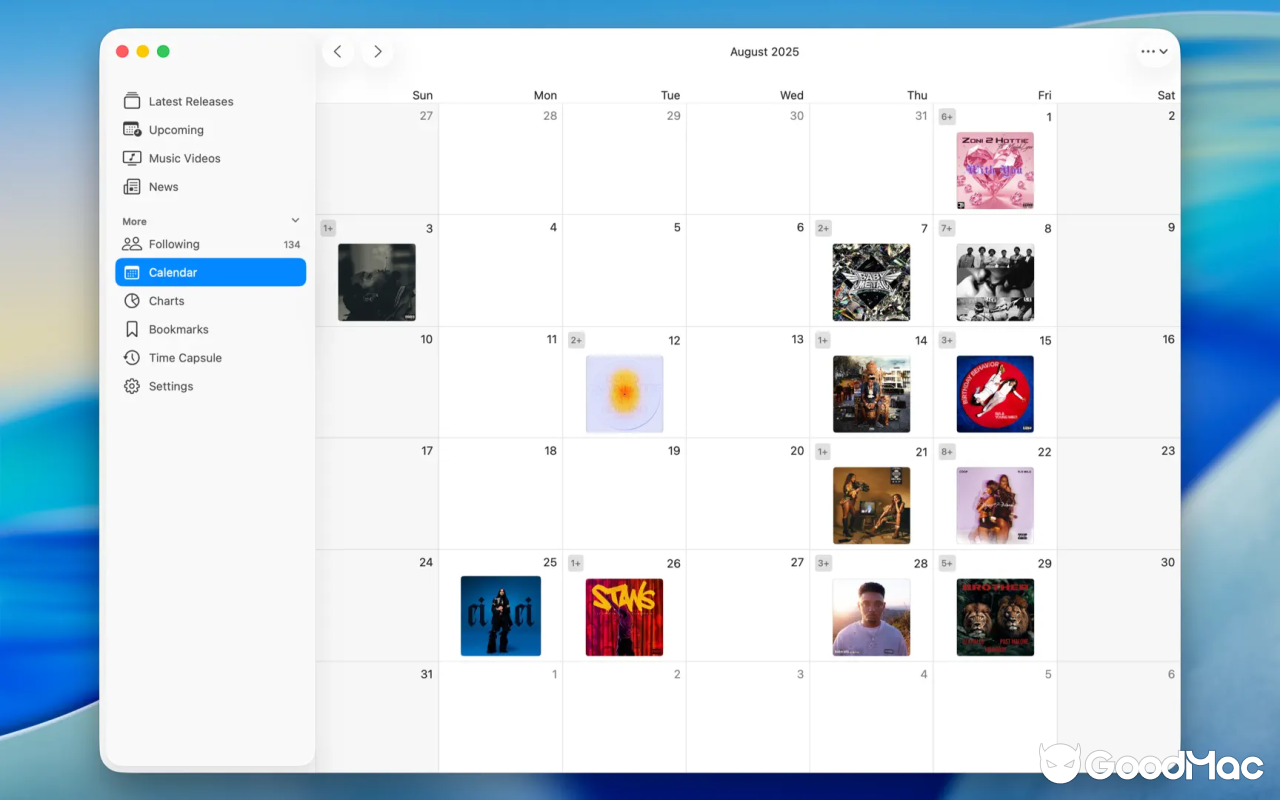The width and height of the screenshot is (1280, 800).
Task: Open Latest Releases icon in sidebar
Action: (x=131, y=101)
